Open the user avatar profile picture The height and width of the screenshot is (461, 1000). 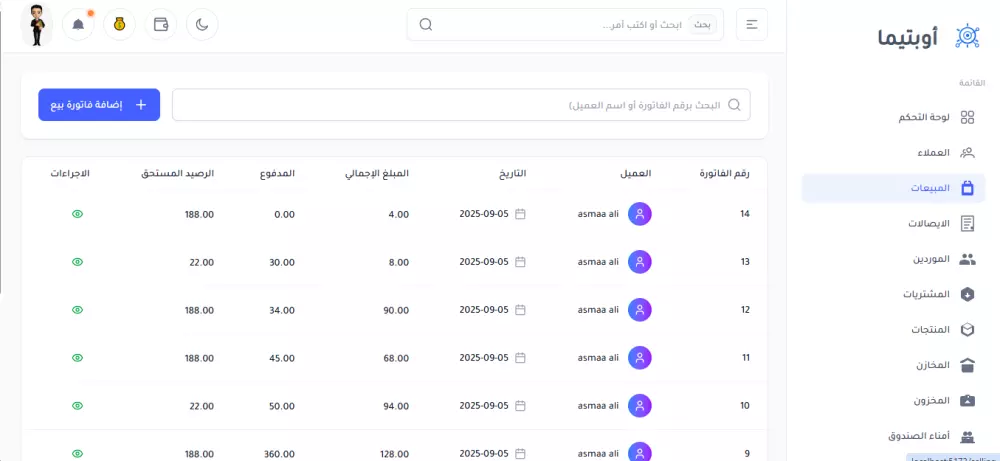(37, 25)
